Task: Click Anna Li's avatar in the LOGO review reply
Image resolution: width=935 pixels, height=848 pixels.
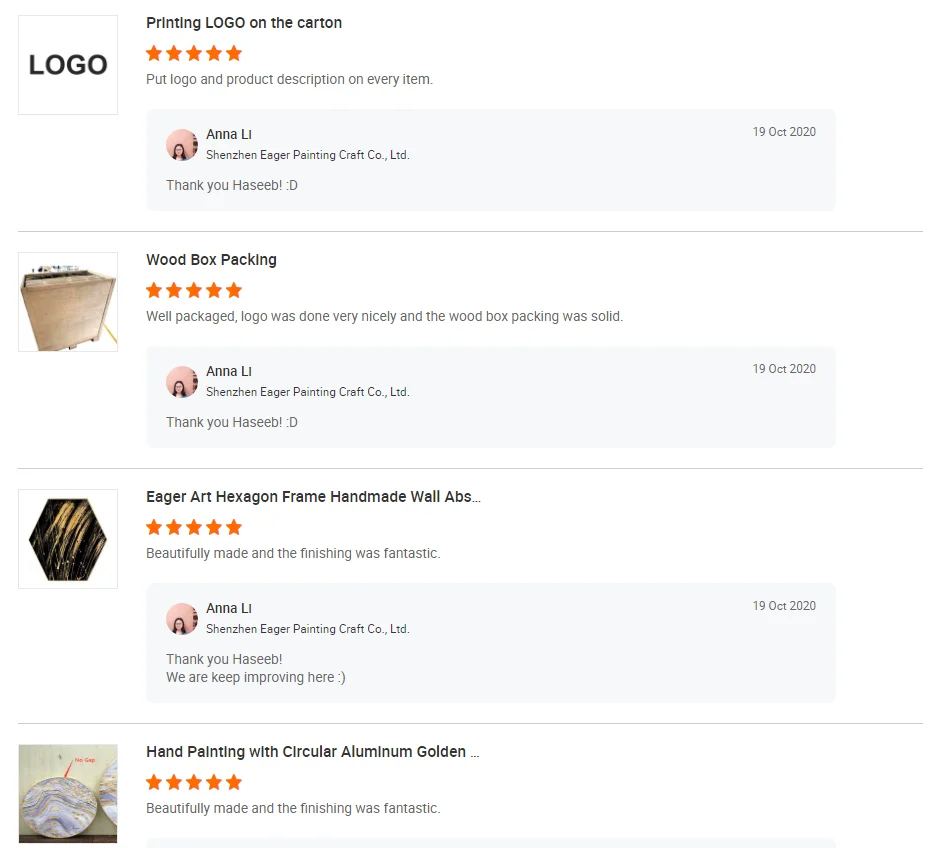Action: coord(182,145)
